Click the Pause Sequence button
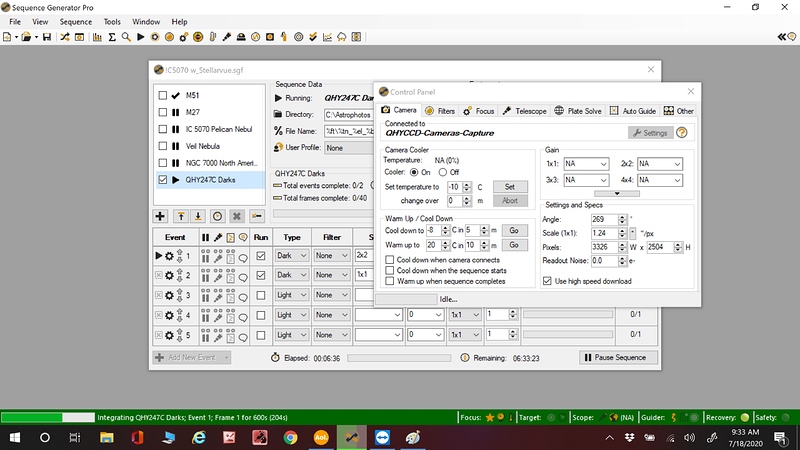 coord(618,358)
